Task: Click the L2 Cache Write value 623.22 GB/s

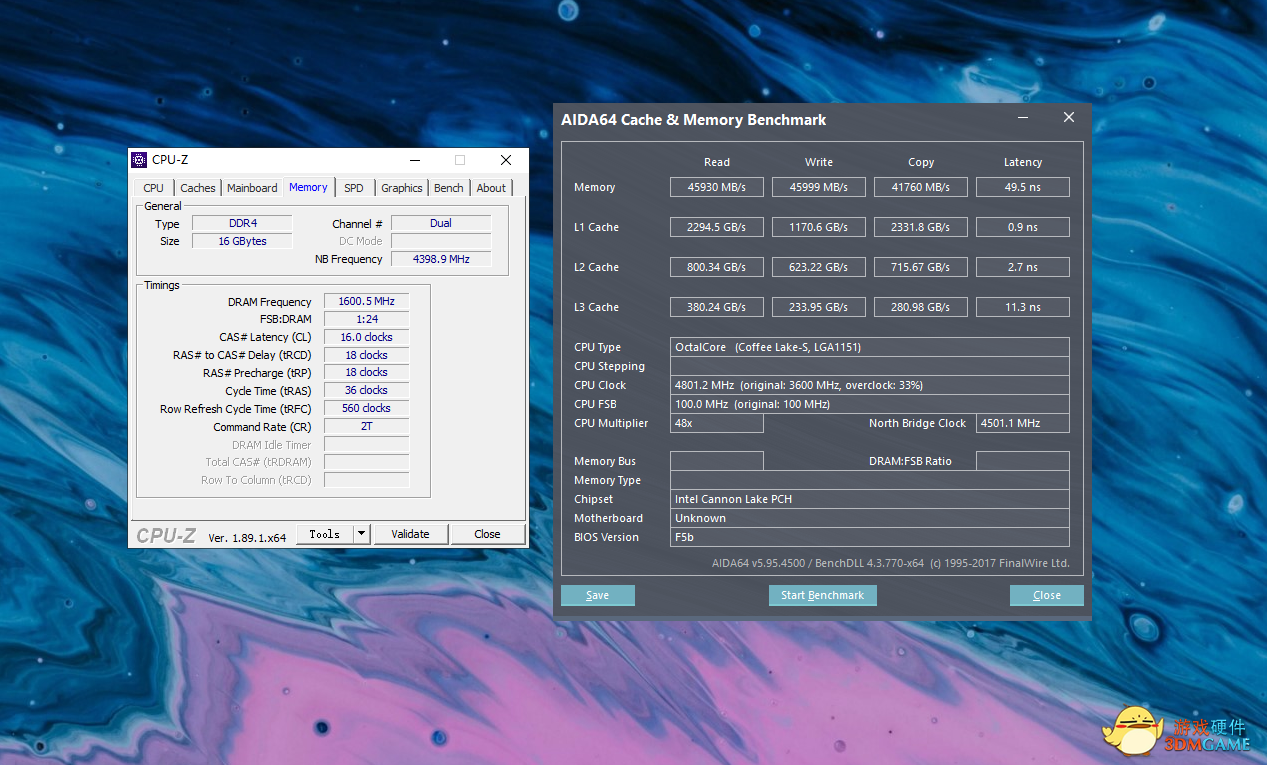Action: (819, 267)
